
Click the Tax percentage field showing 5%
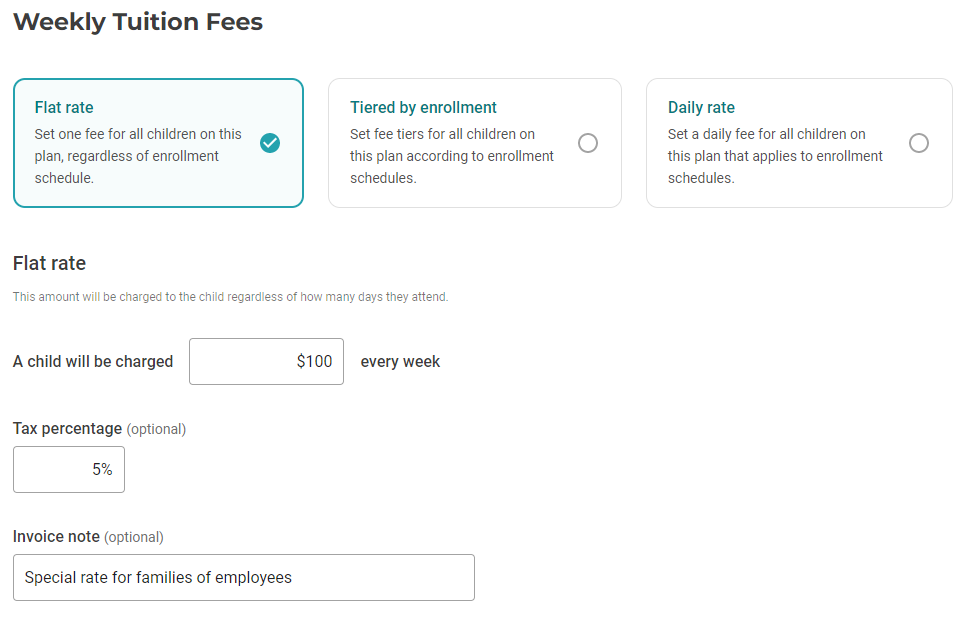point(68,469)
